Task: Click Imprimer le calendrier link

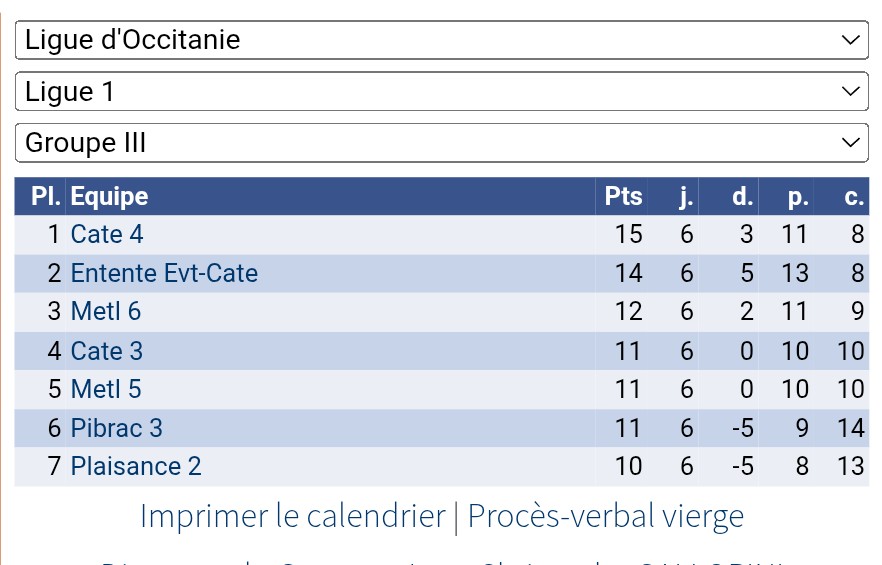Action: point(292,516)
